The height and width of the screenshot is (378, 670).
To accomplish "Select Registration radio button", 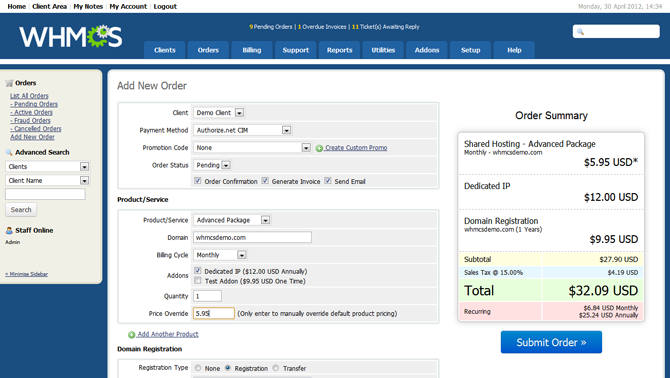I will [x=228, y=368].
